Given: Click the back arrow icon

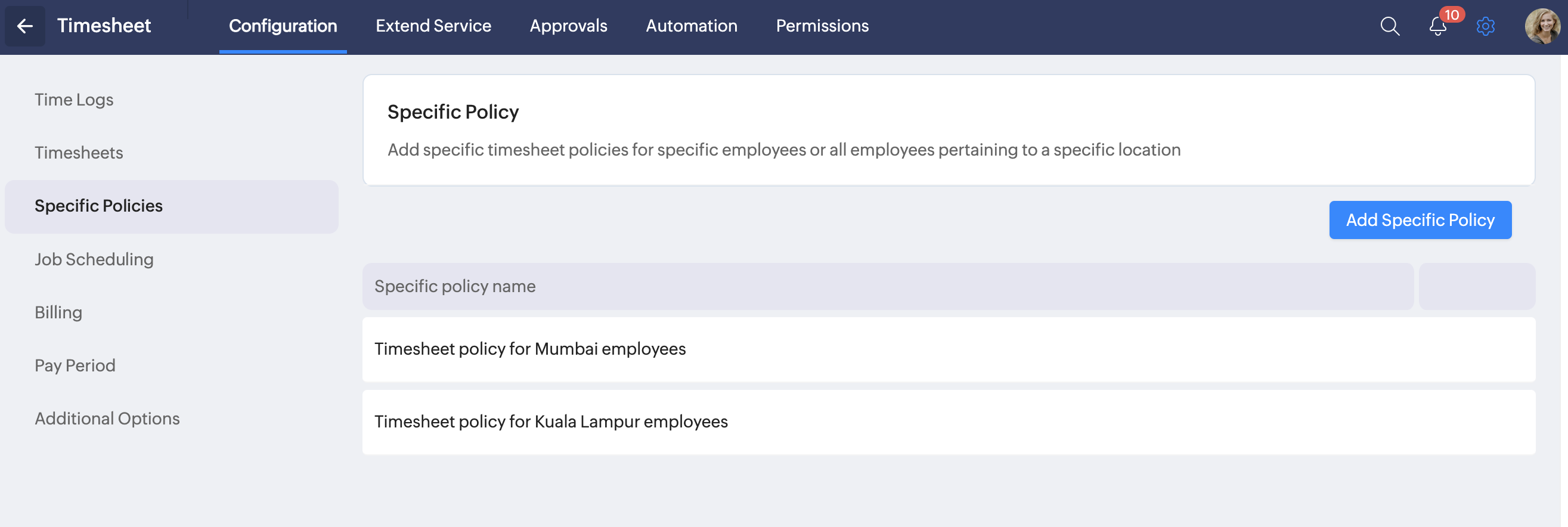Looking at the screenshot, I should point(25,26).
